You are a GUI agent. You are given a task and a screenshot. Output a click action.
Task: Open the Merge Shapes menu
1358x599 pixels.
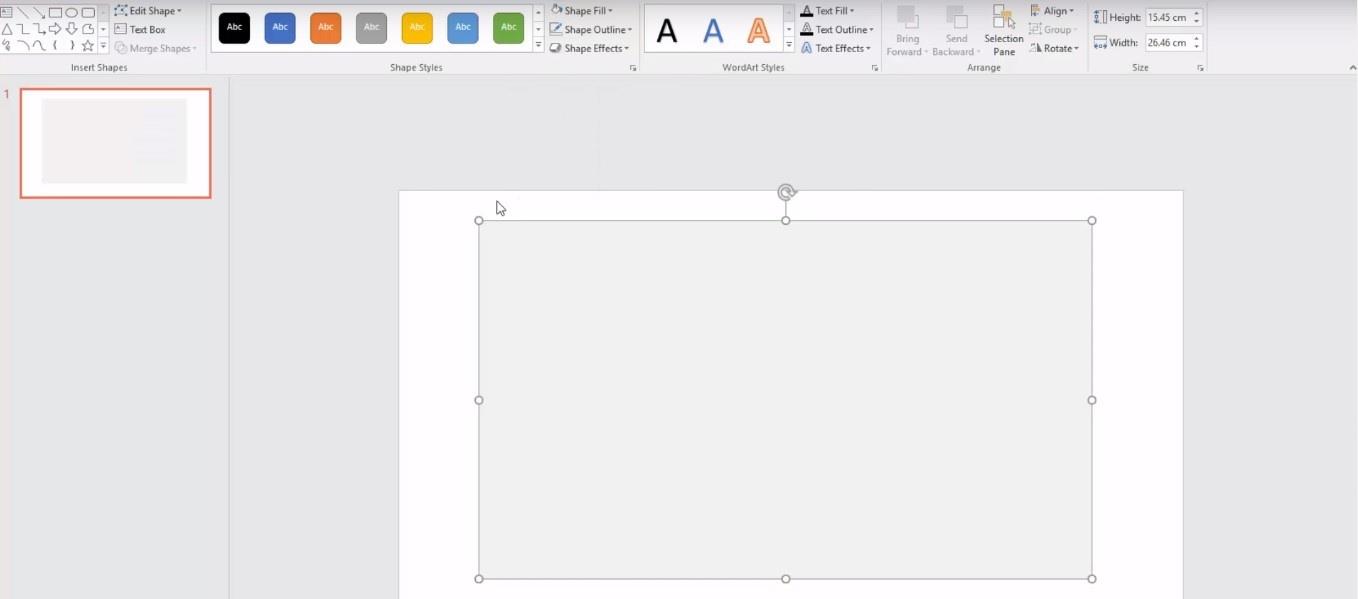point(155,48)
